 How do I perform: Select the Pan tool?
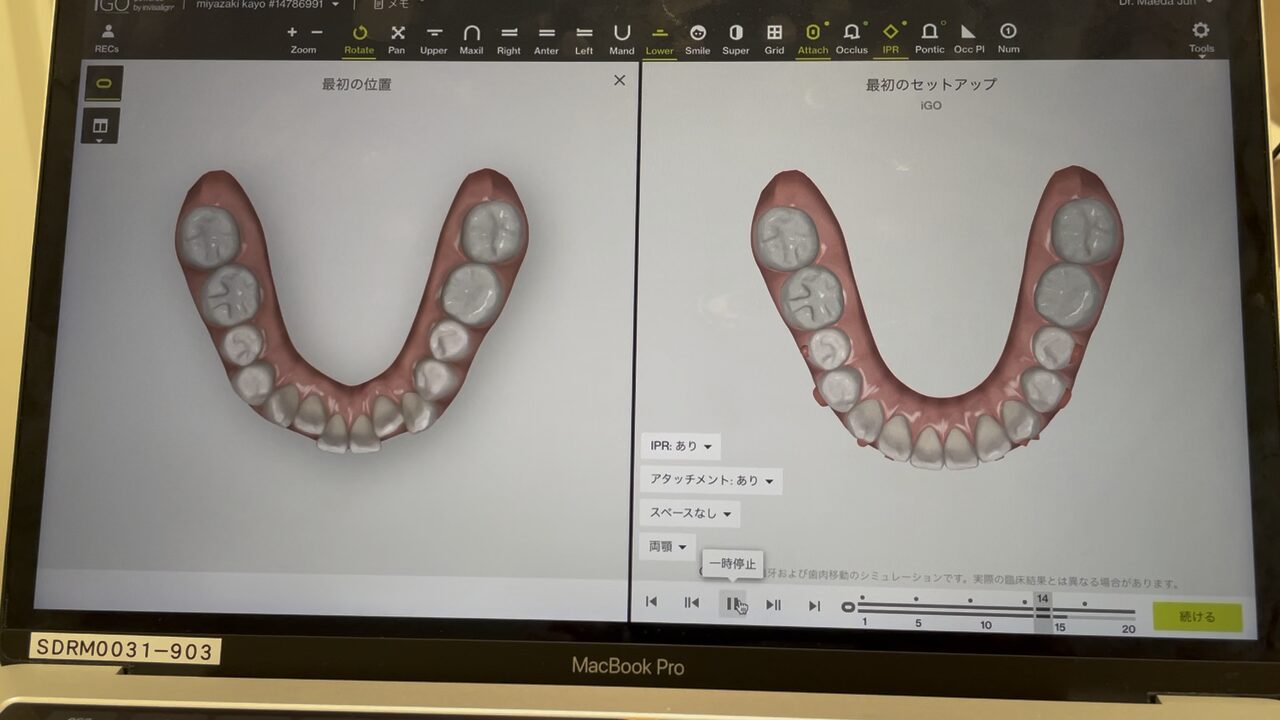tap(397, 40)
